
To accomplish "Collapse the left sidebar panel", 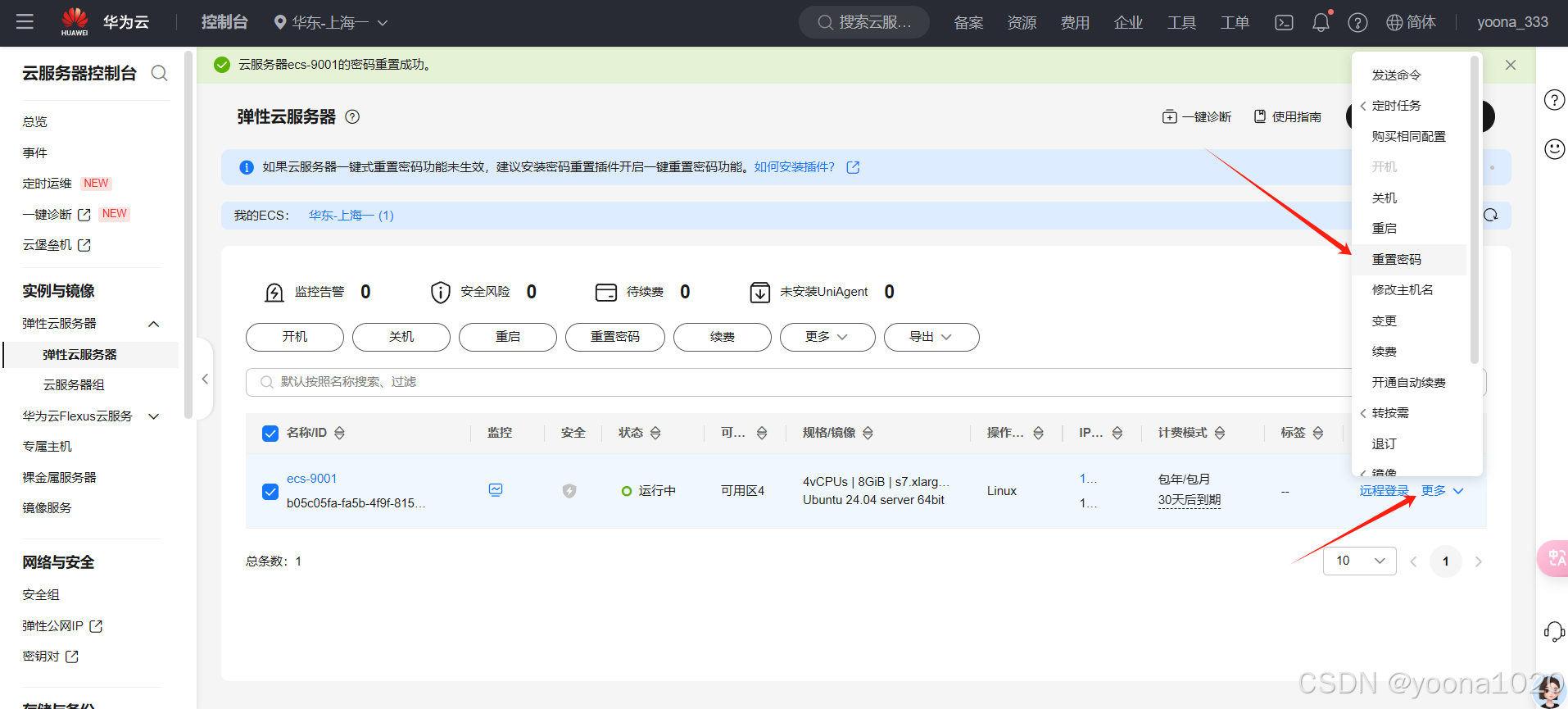I will [205, 379].
